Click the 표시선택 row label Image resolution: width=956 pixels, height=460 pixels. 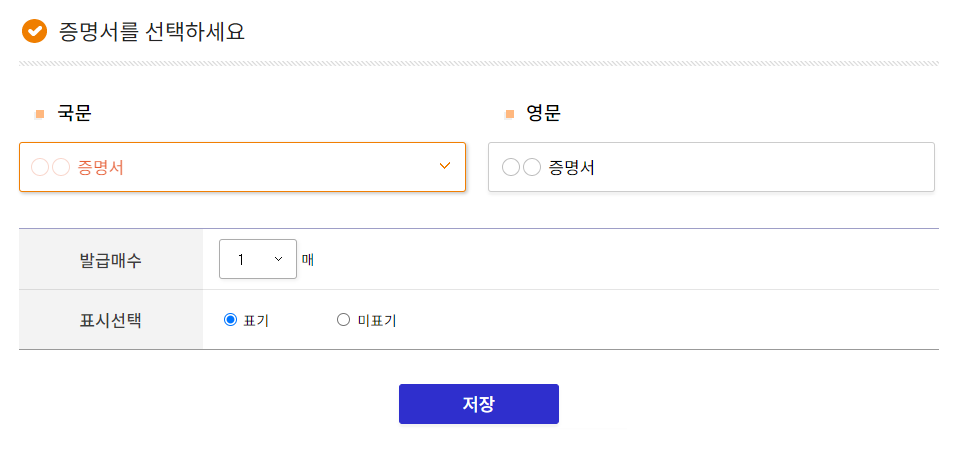pyautogui.click(x=110, y=320)
